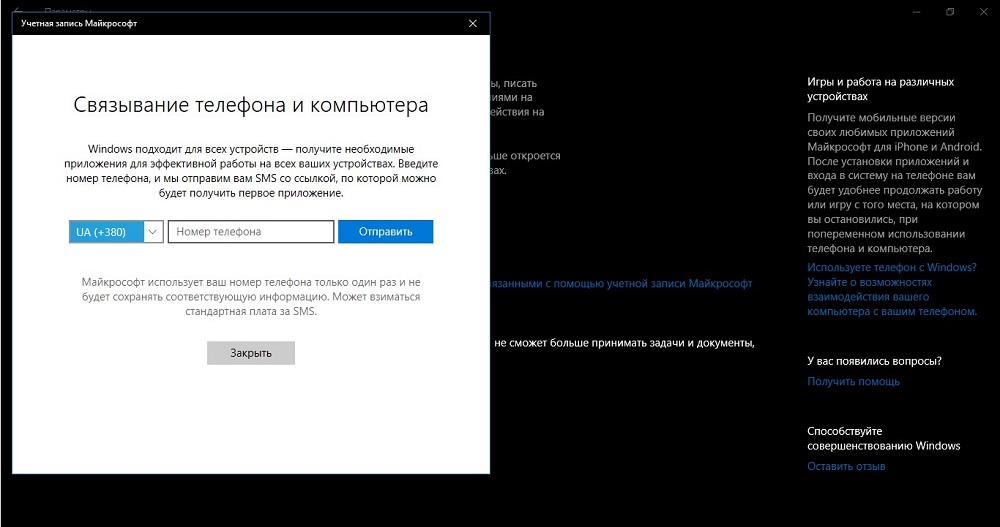Select text Способствуйте совершенствованию Windows
The width and height of the screenshot is (1000, 527).
pos(883,438)
